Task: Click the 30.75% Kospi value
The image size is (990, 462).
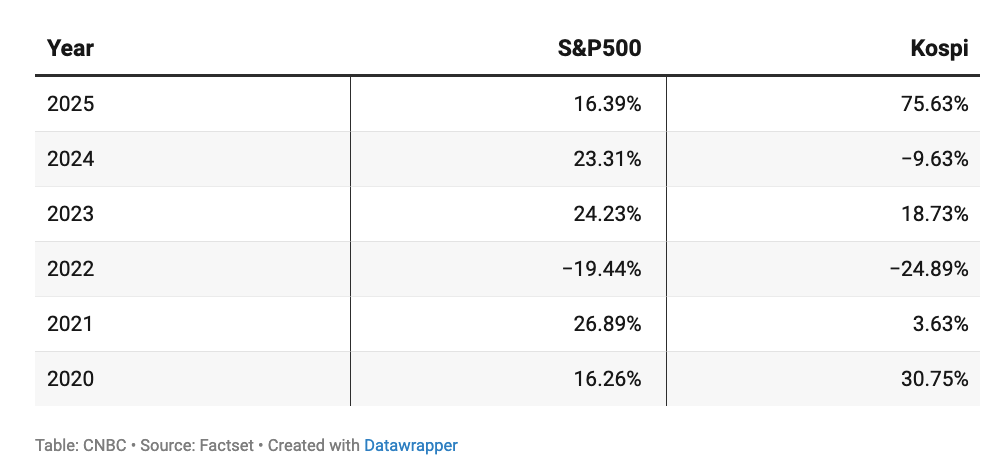Action: click(x=934, y=379)
